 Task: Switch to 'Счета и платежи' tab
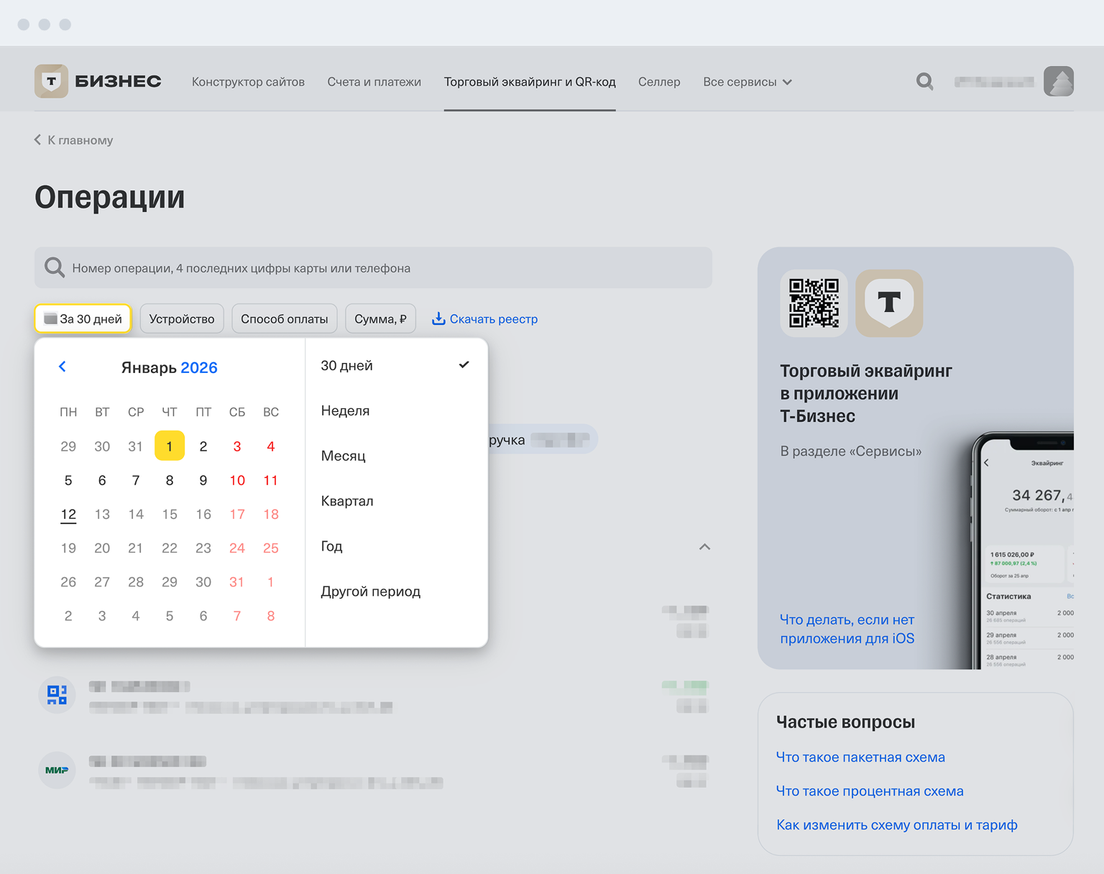[x=374, y=82]
